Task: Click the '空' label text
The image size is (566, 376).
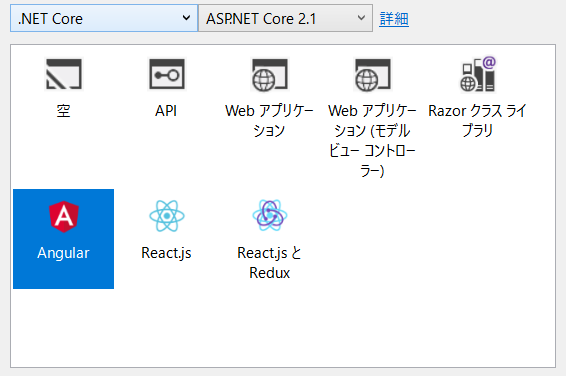Action: tap(64, 111)
